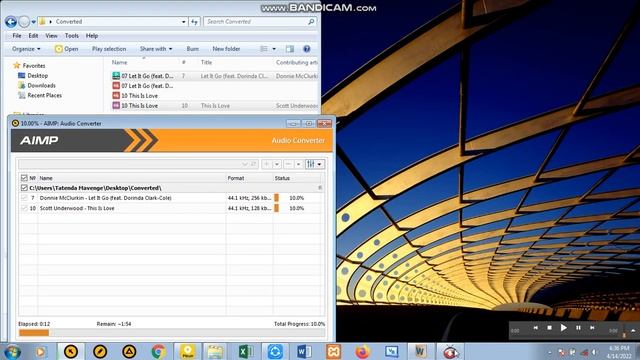This screenshot has height=360, width=640.
Task: Click the Title column header in Explorer
Action: click(207, 62)
